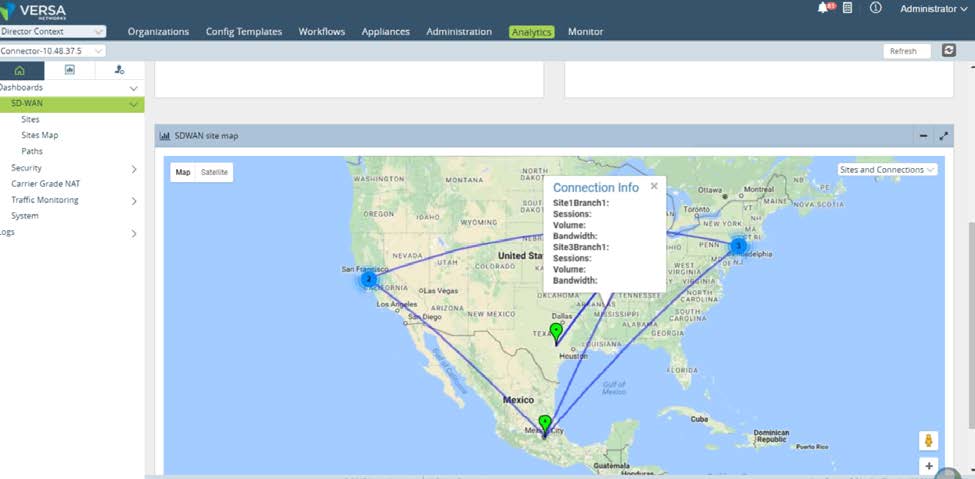Click the San Francisco cluster marker 2
Screen dimensions: 975x479
point(368,279)
